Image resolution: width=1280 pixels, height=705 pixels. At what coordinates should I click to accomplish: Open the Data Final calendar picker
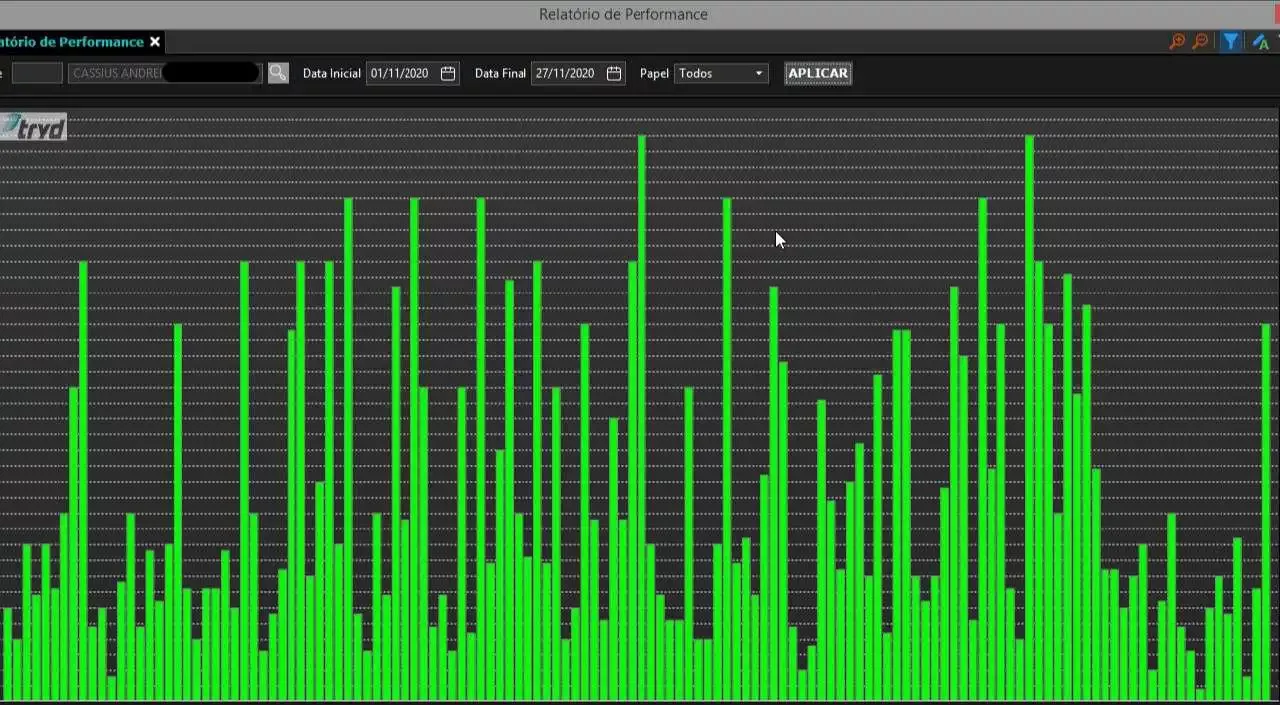(614, 73)
